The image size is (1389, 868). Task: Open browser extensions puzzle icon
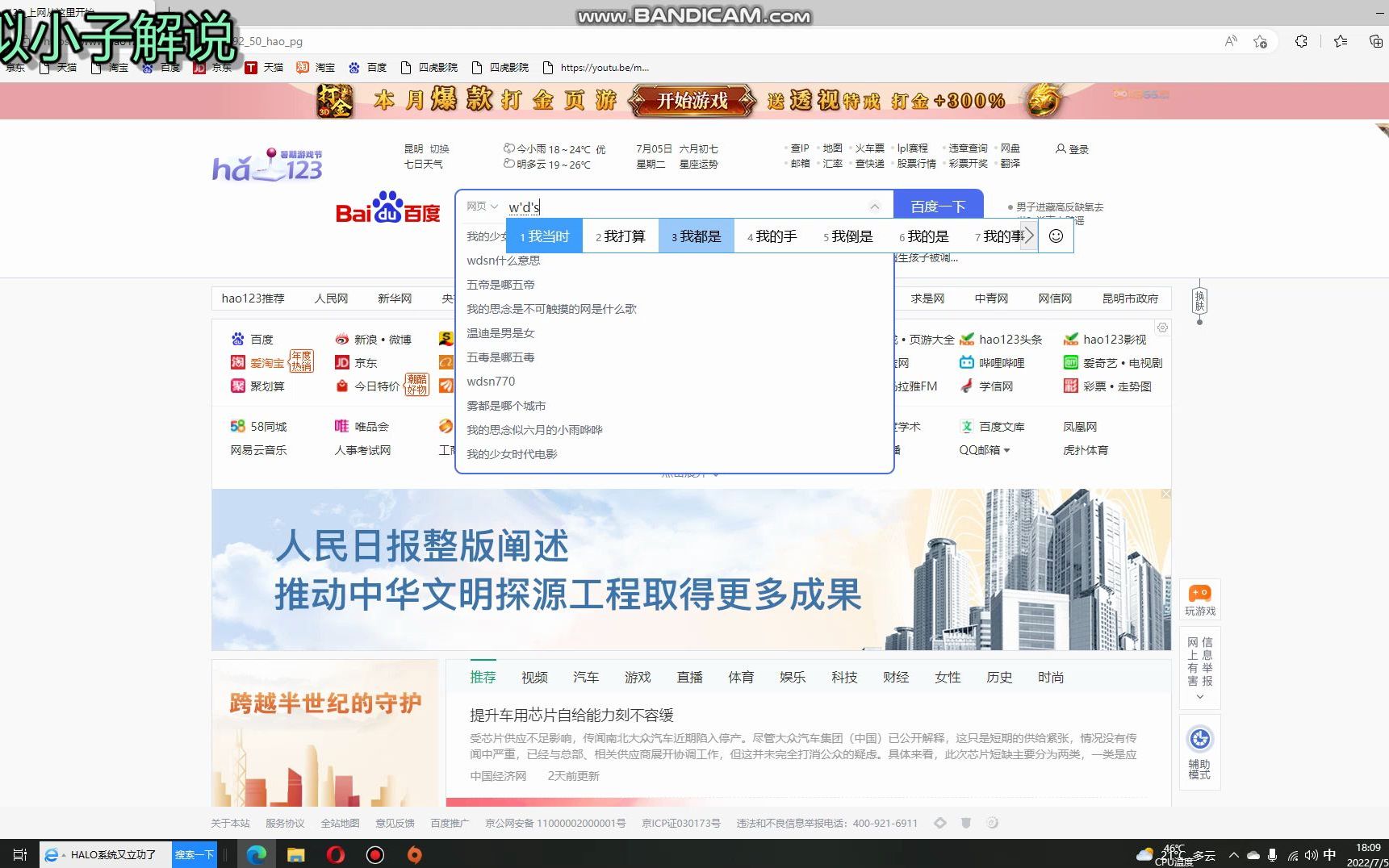coord(1301,41)
